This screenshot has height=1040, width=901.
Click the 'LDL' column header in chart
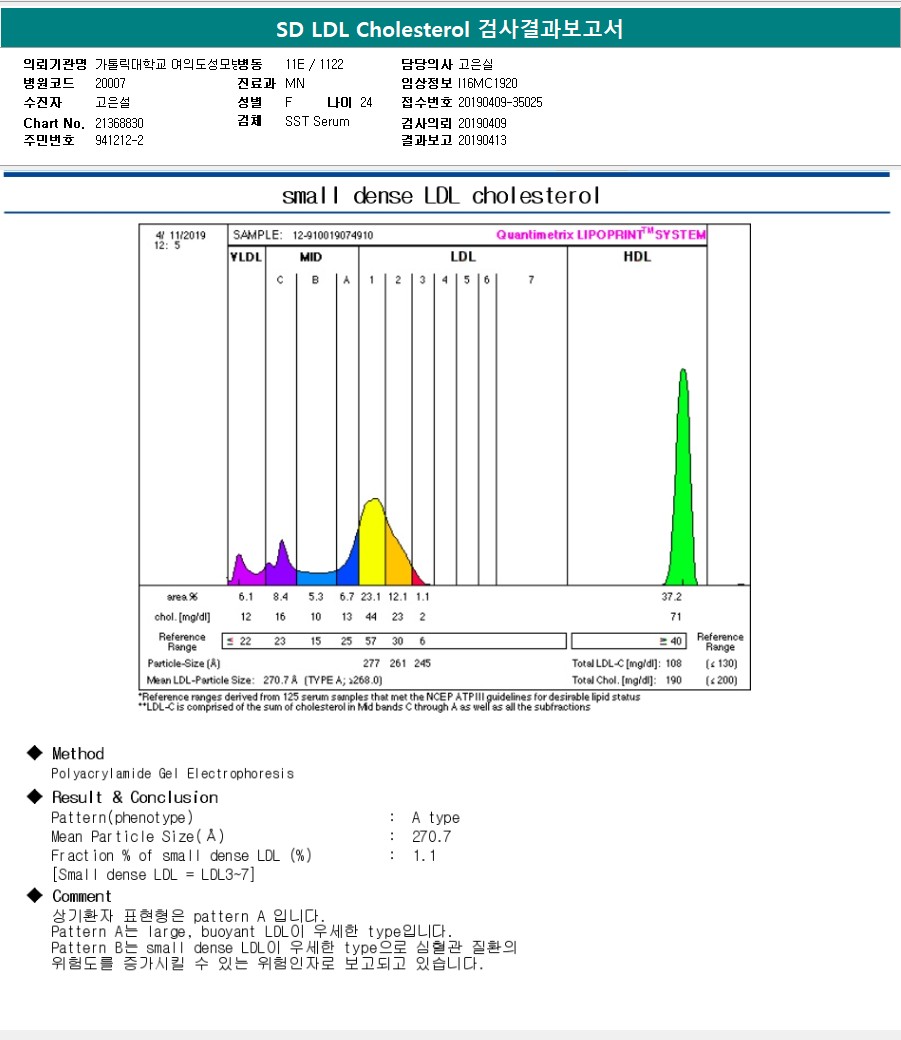pos(462,257)
